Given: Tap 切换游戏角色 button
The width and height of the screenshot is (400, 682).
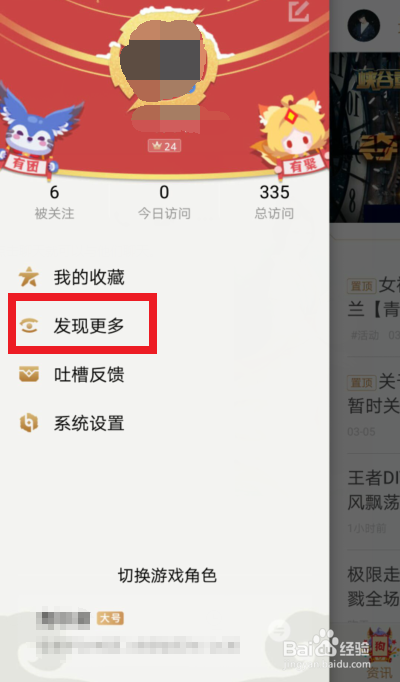Looking at the screenshot, I should pyautogui.click(x=167, y=575).
